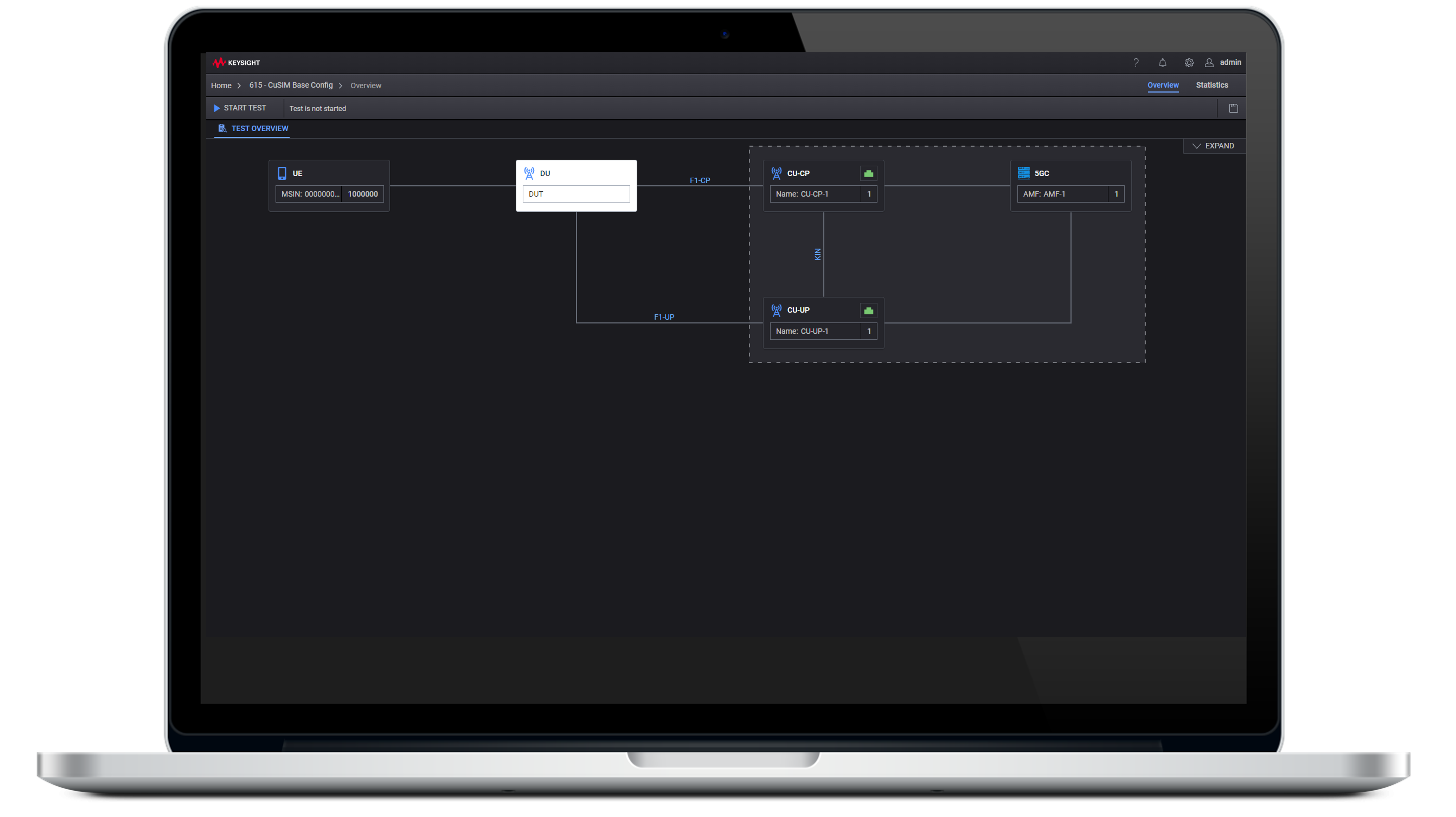Click the CU-CP green agent icon
The image size is (1456, 817).
[x=868, y=174]
